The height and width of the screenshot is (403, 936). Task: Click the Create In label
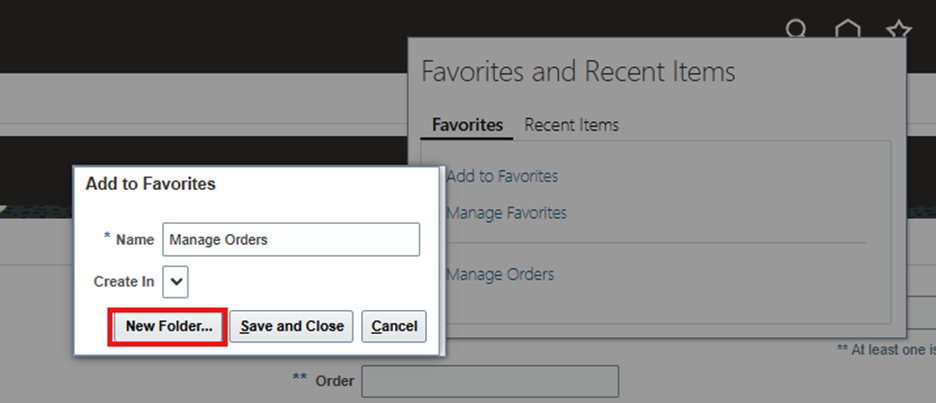tap(124, 282)
